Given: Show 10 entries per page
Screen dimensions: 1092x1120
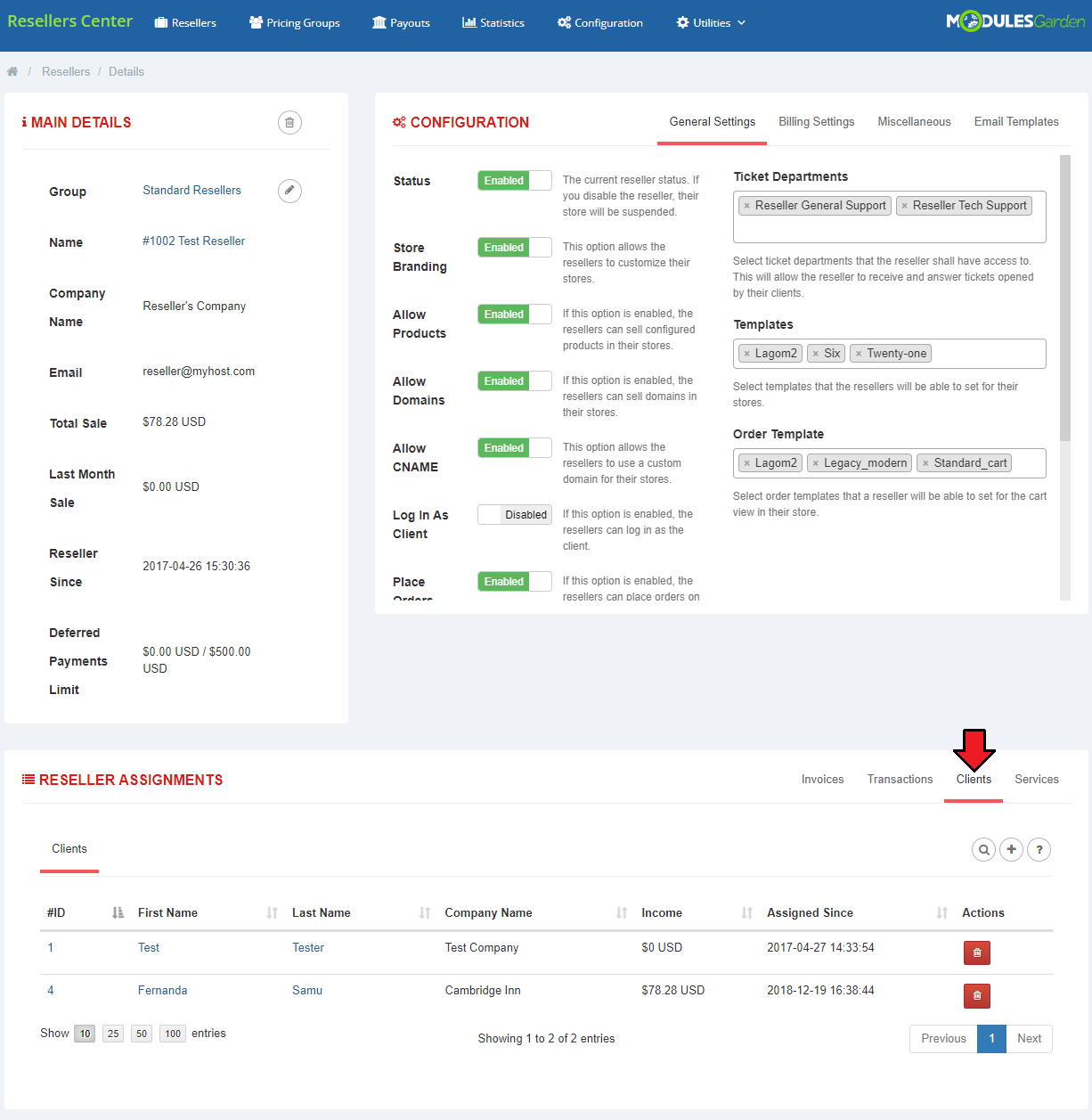Looking at the screenshot, I should pyautogui.click(x=85, y=1034).
